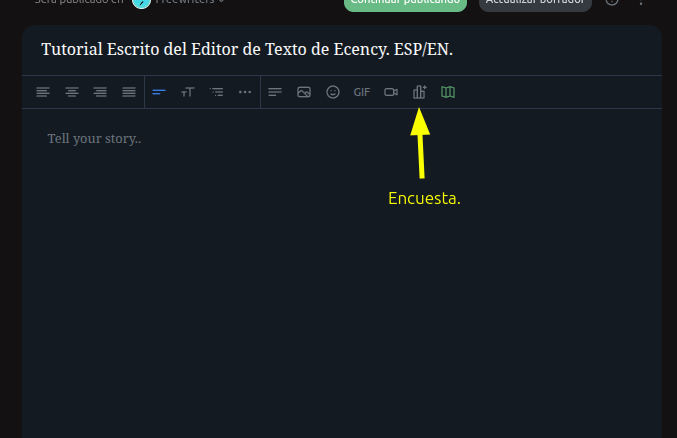Open the vertical dots menu at top right
677x438 pixels.
point(641,2)
